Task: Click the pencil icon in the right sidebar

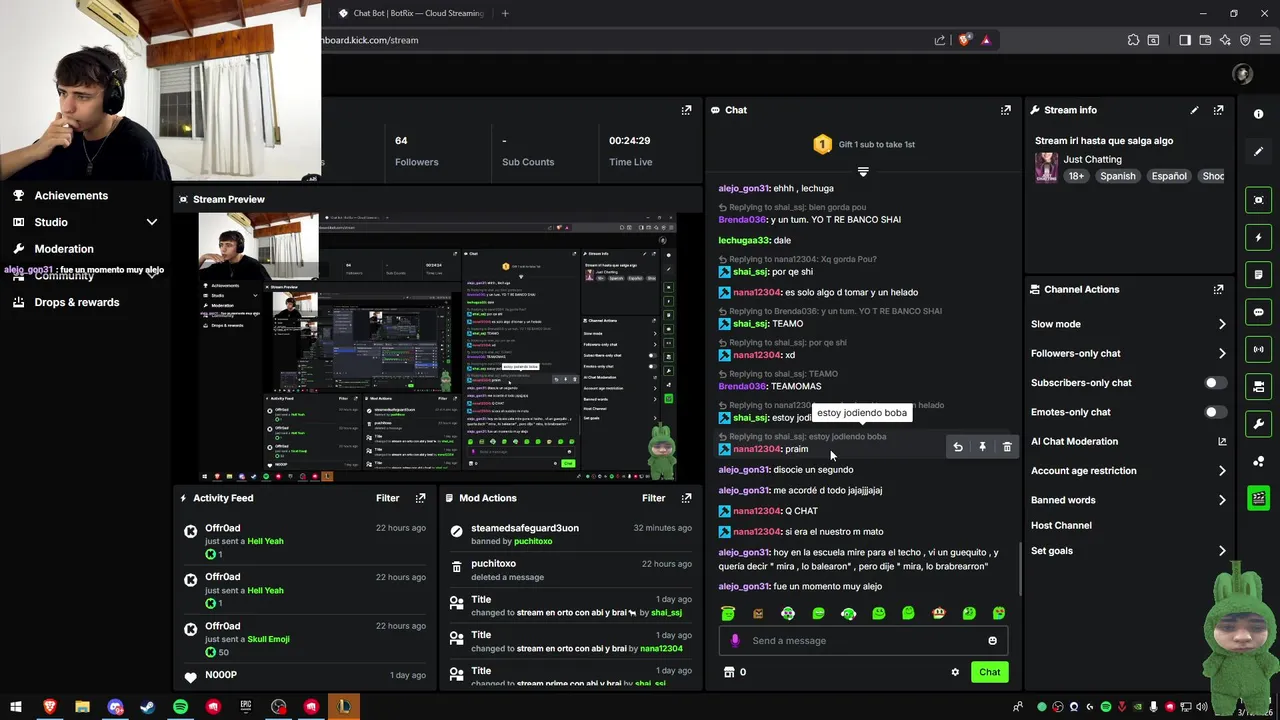Action: coord(1259,151)
